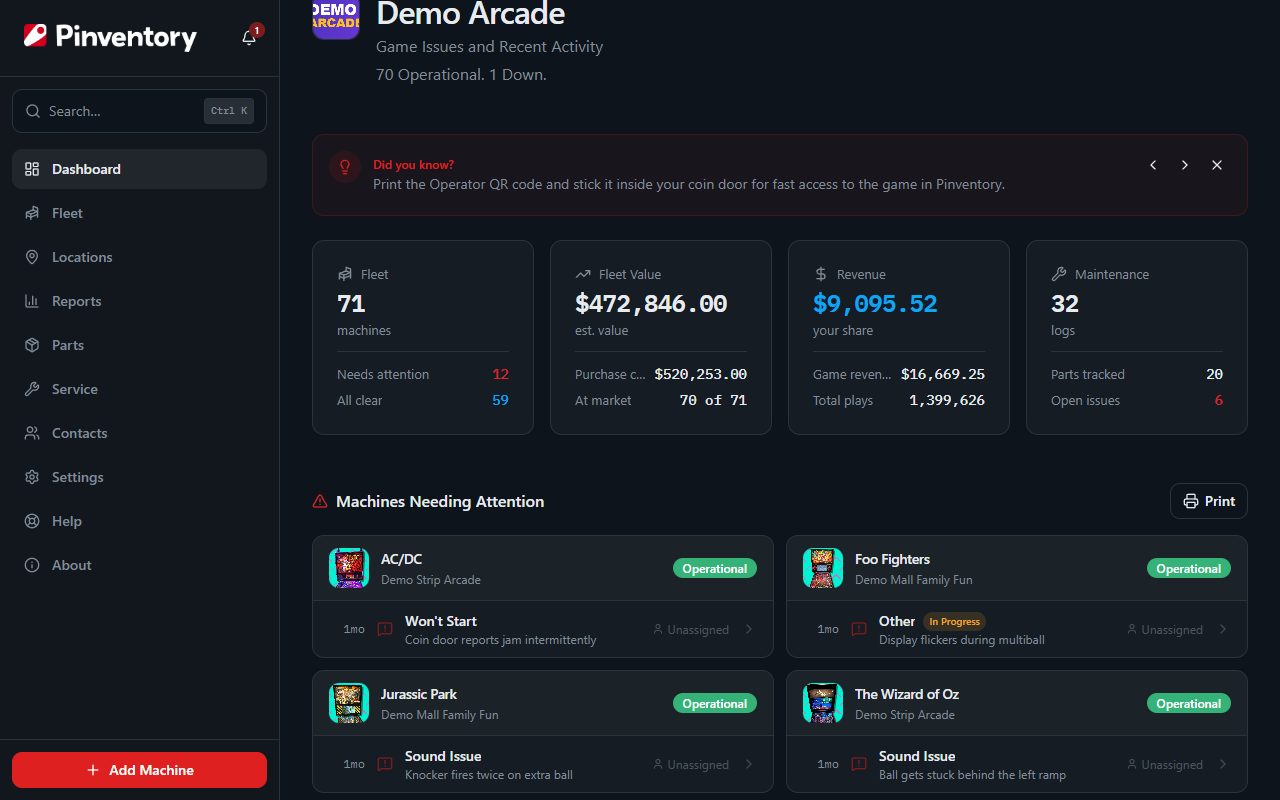
Task: Click the Service wrench icon
Action: pos(32,389)
